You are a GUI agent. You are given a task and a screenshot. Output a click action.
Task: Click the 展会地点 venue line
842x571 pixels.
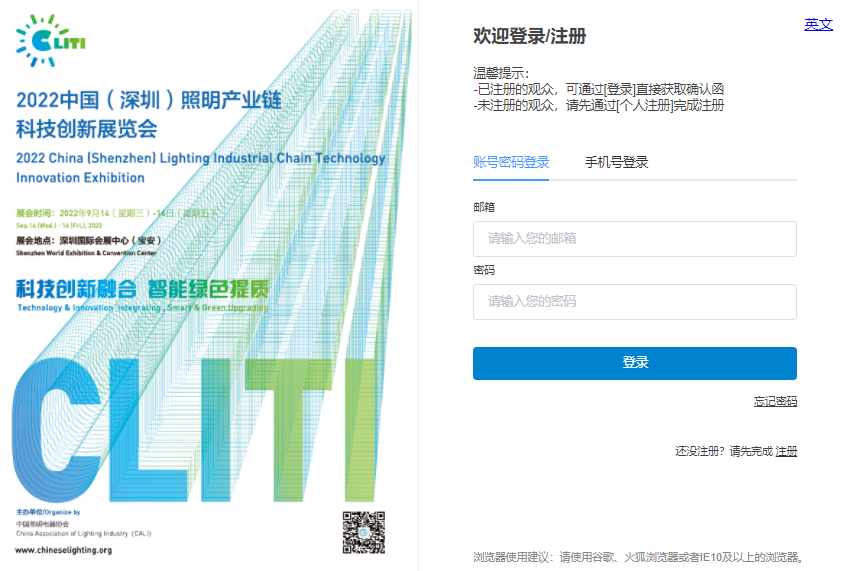coord(89,241)
